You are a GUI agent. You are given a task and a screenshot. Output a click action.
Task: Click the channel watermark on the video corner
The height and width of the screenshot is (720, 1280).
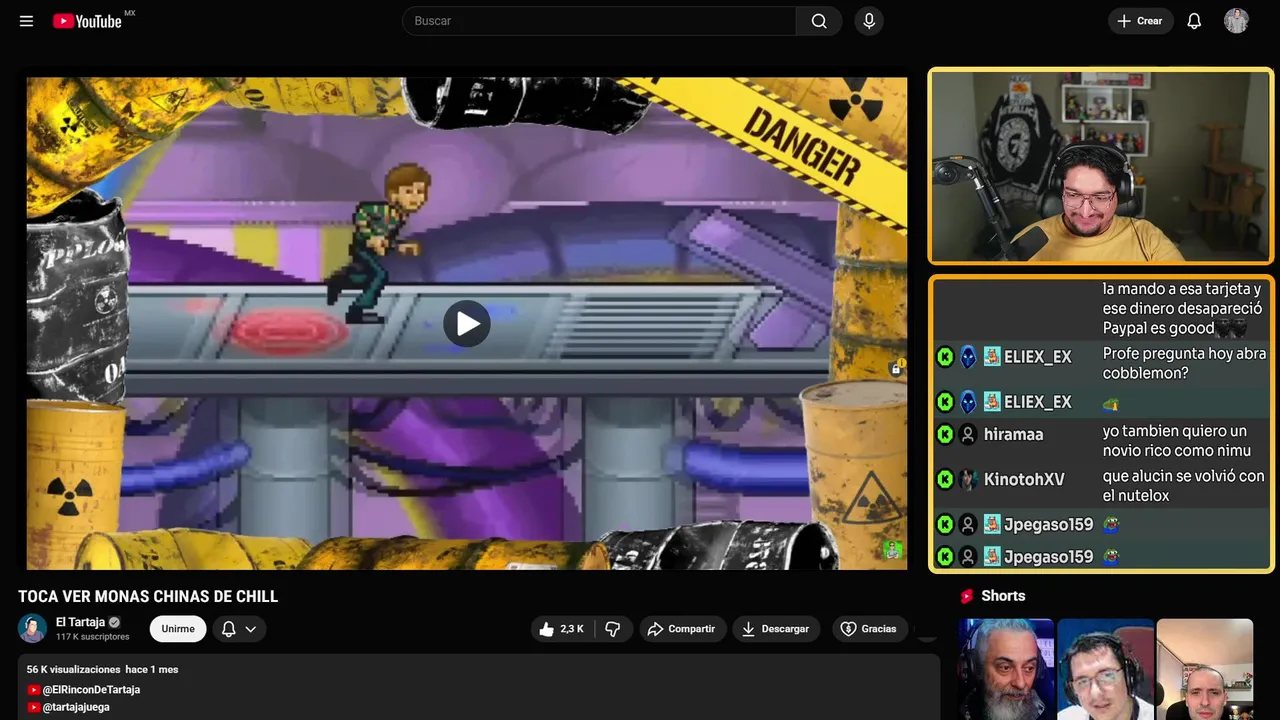pos(892,550)
